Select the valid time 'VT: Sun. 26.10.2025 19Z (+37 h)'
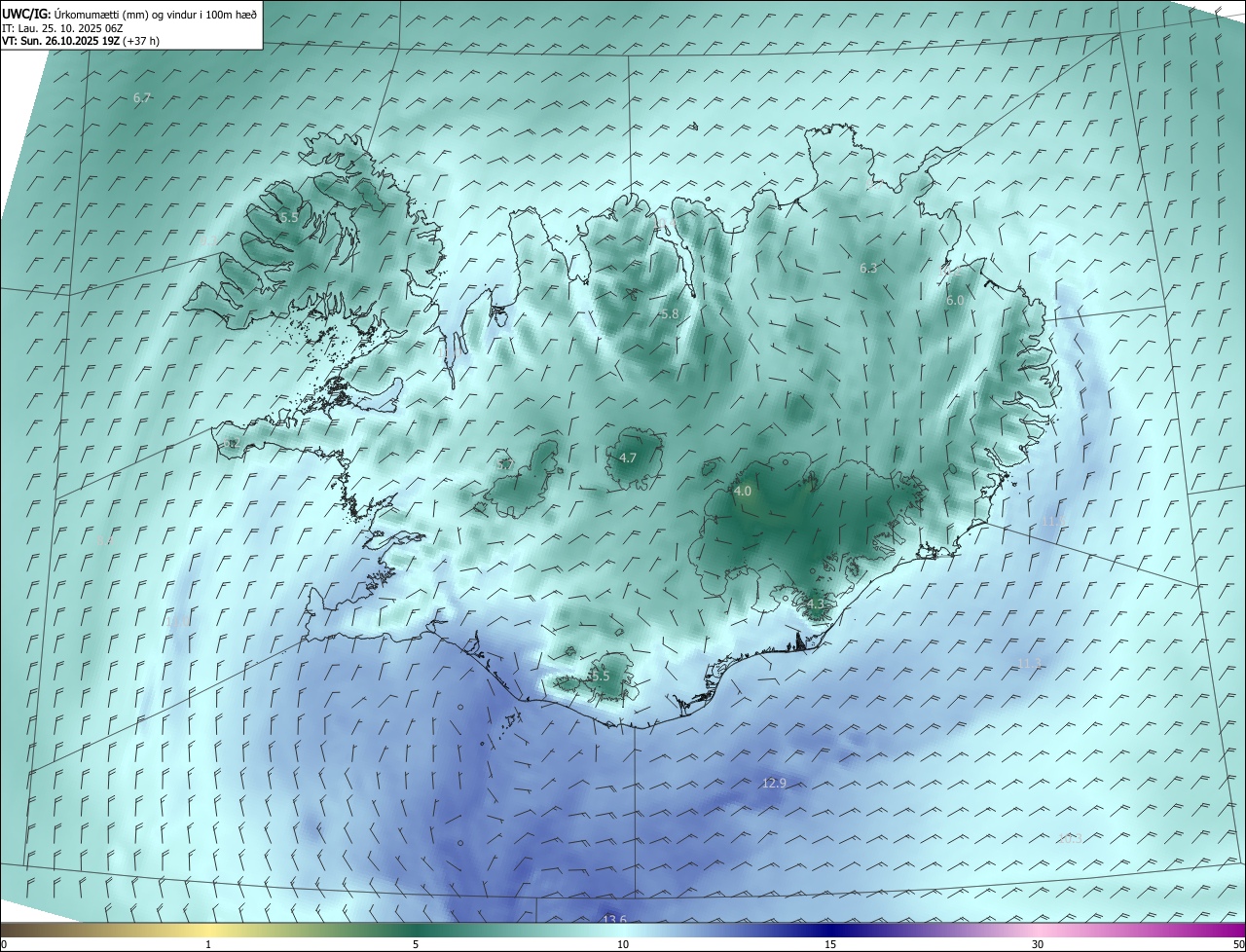 (81, 41)
